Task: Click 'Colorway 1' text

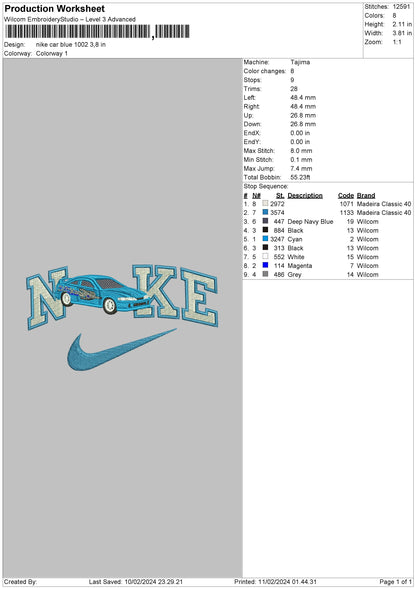Action: click(x=52, y=53)
